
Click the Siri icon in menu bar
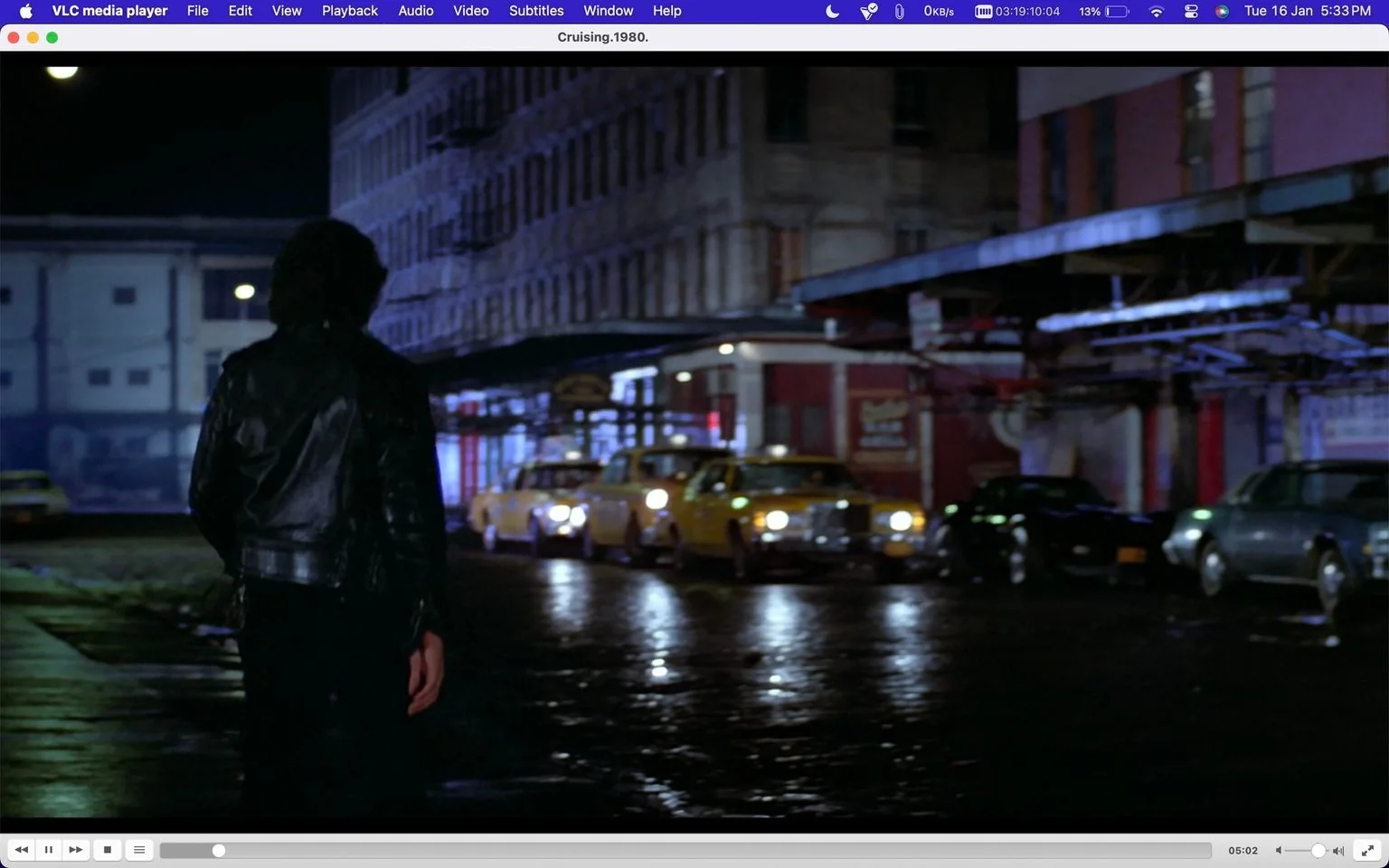point(1222,12)
